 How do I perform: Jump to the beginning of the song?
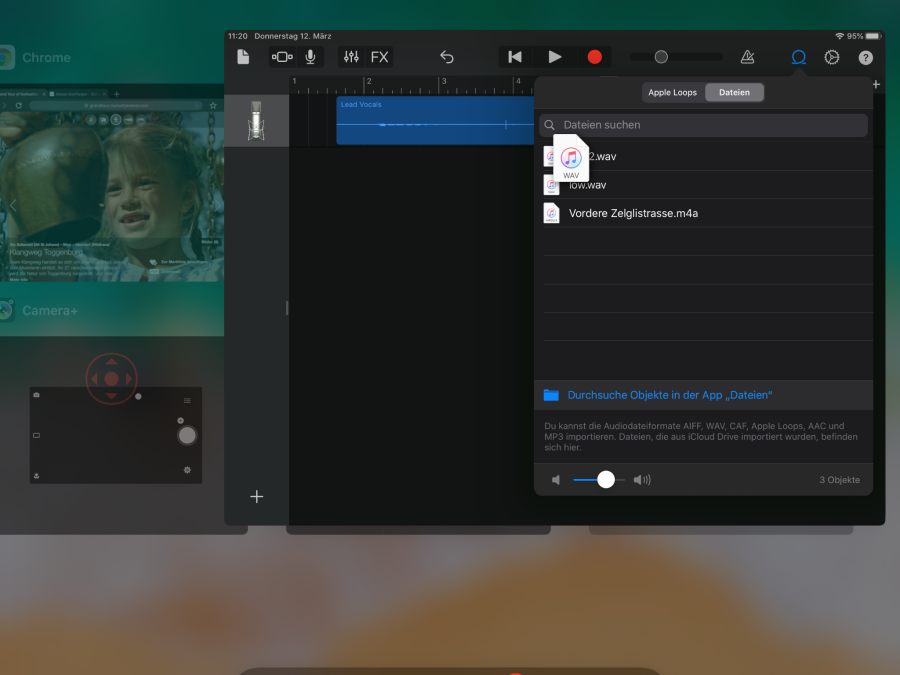515,57
